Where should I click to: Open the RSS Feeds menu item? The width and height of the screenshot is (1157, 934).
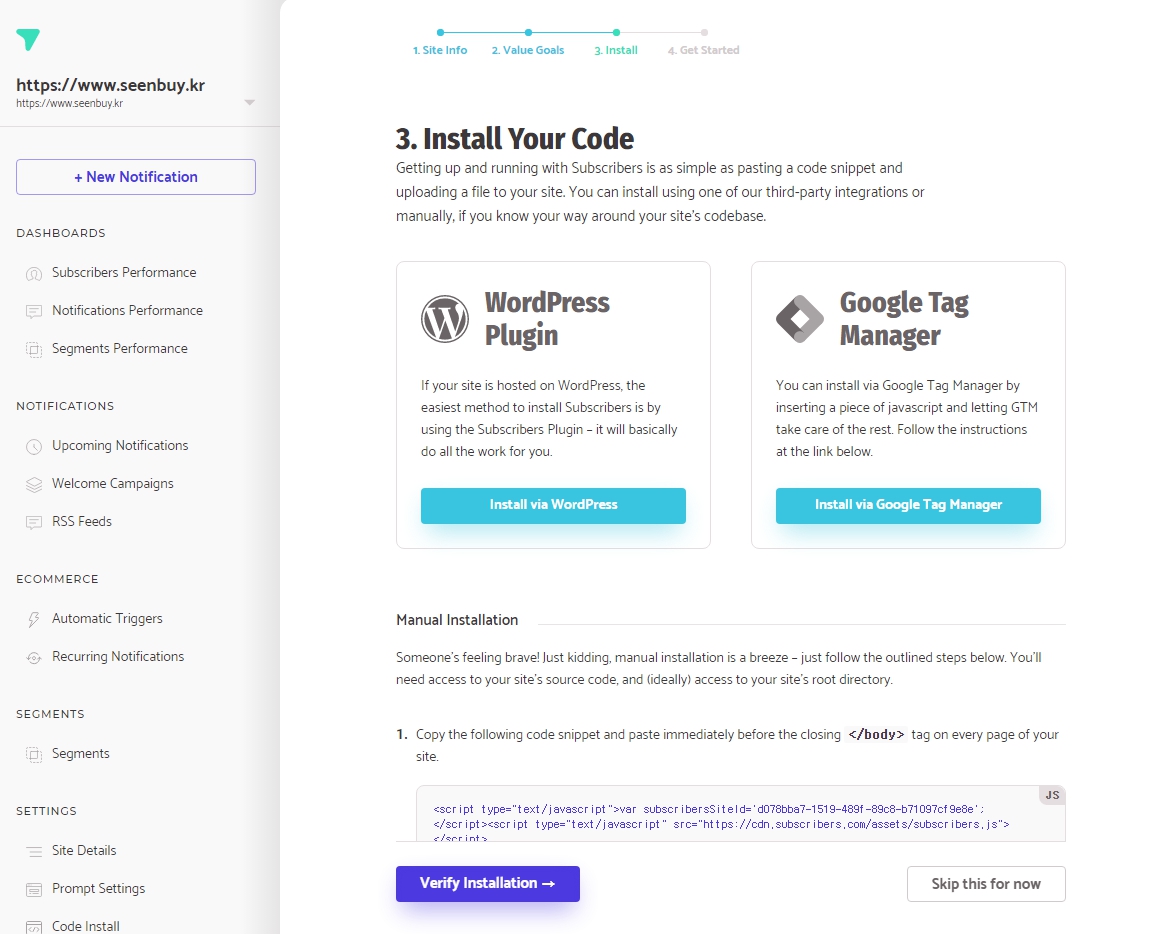pyautogui.click(x=82, y=521)
